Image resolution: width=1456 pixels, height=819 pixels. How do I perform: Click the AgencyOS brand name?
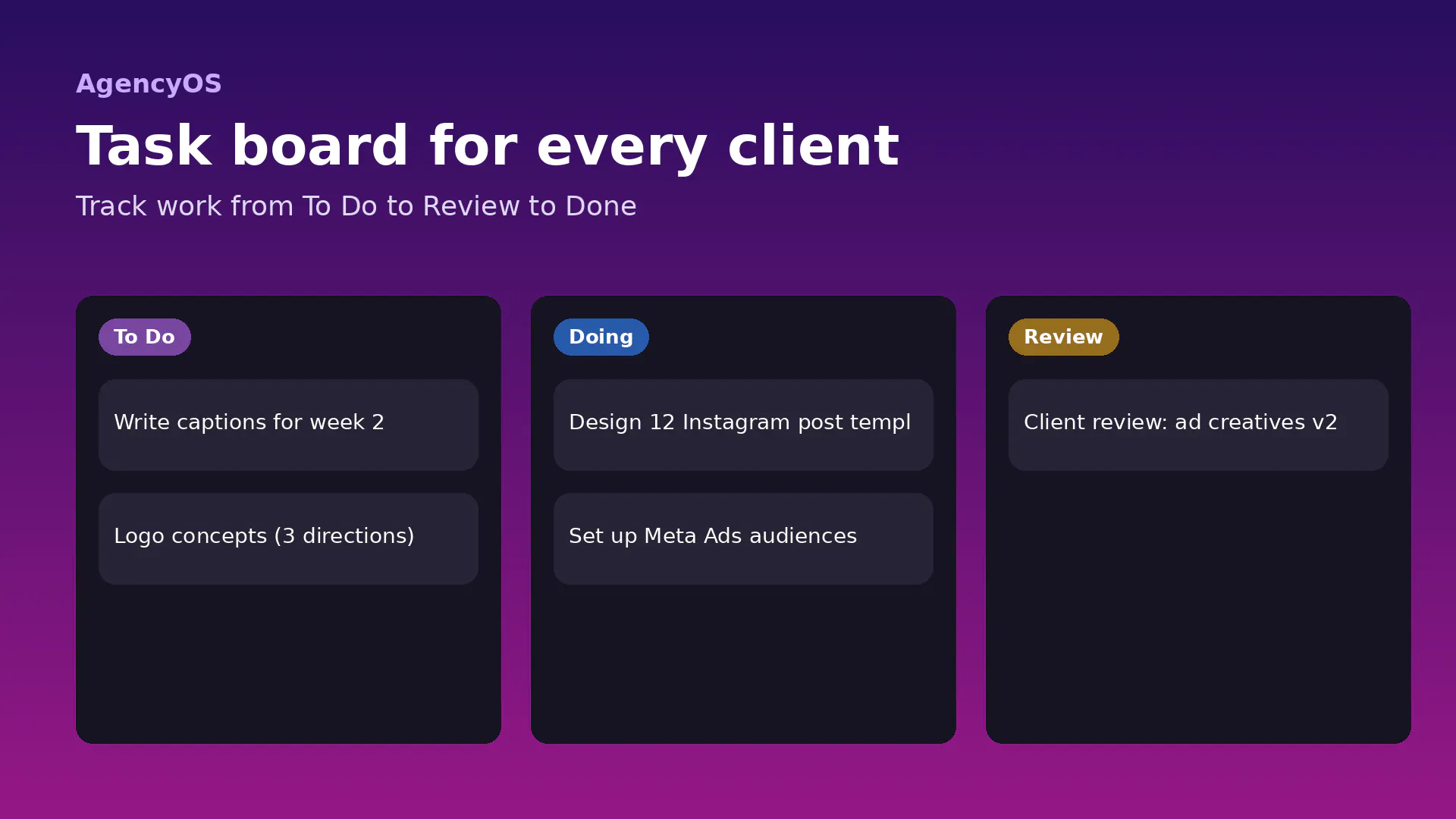coord(149,83)
